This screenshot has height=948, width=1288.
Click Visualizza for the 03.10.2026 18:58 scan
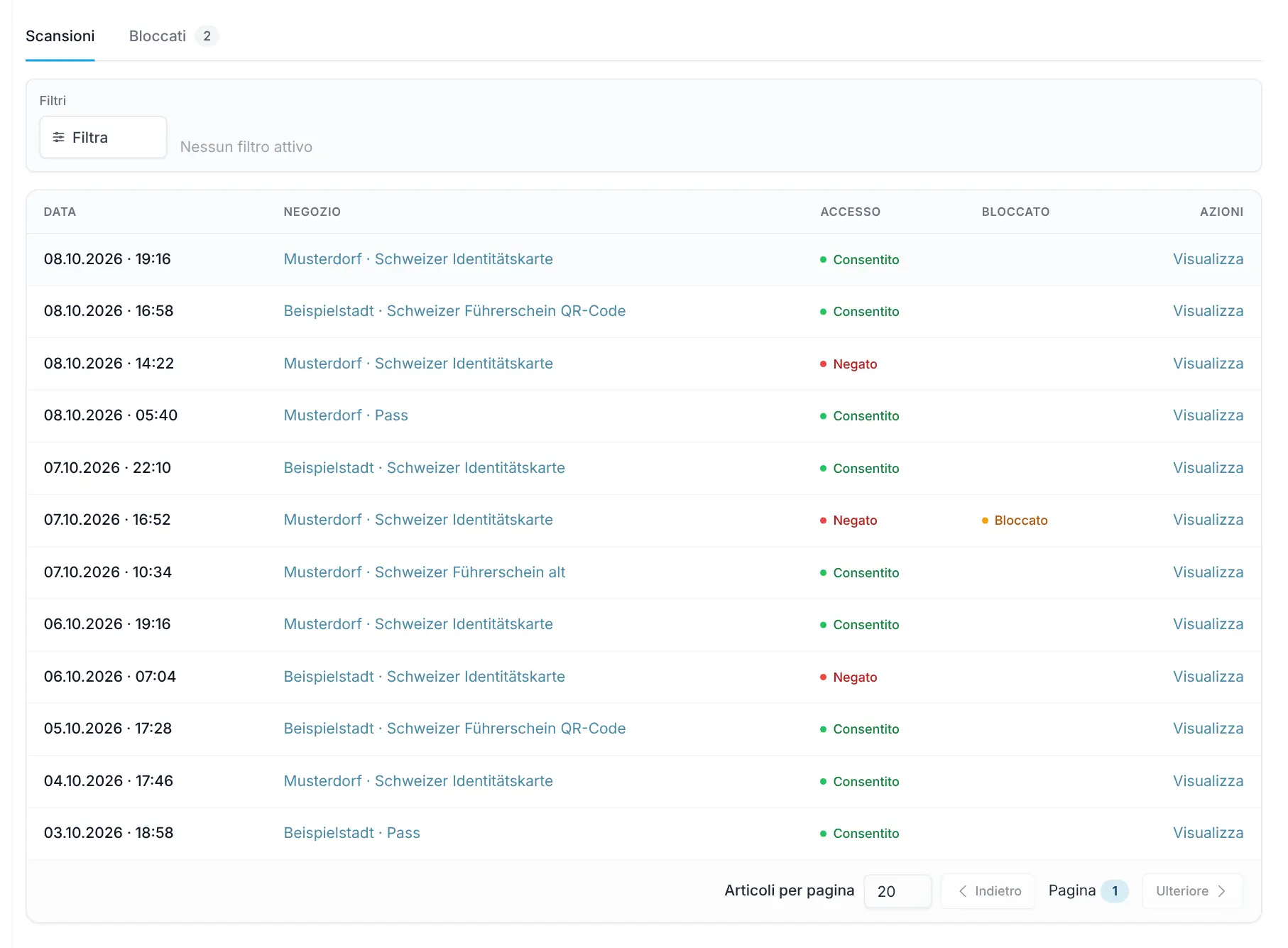click(x=1208, y=833)
